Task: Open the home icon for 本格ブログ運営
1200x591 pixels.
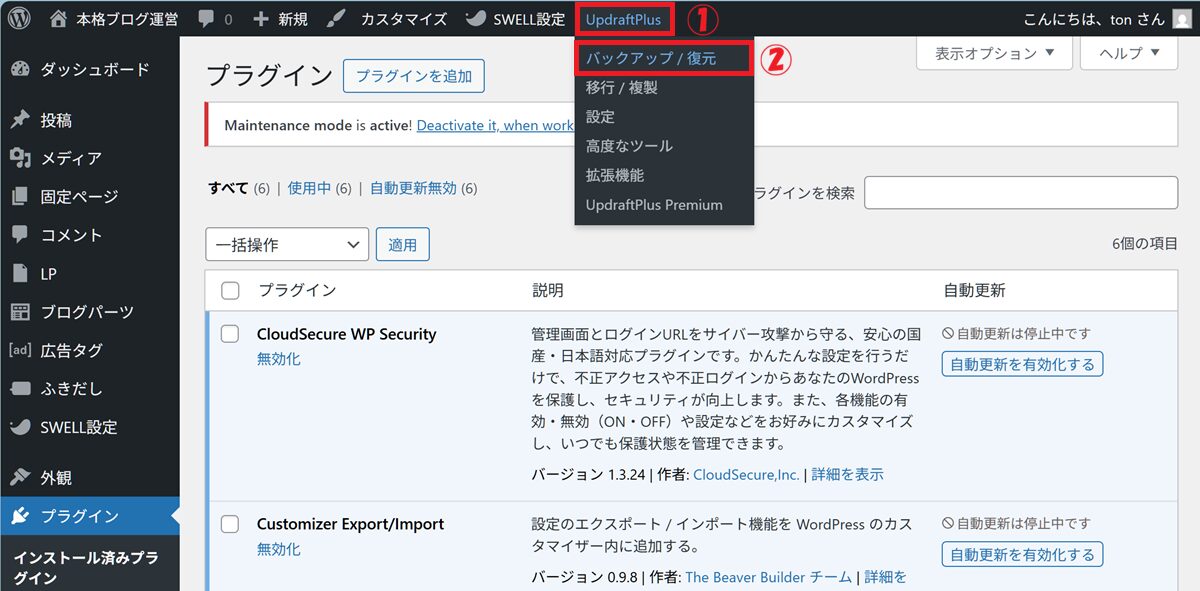Action: pos(59,19)
